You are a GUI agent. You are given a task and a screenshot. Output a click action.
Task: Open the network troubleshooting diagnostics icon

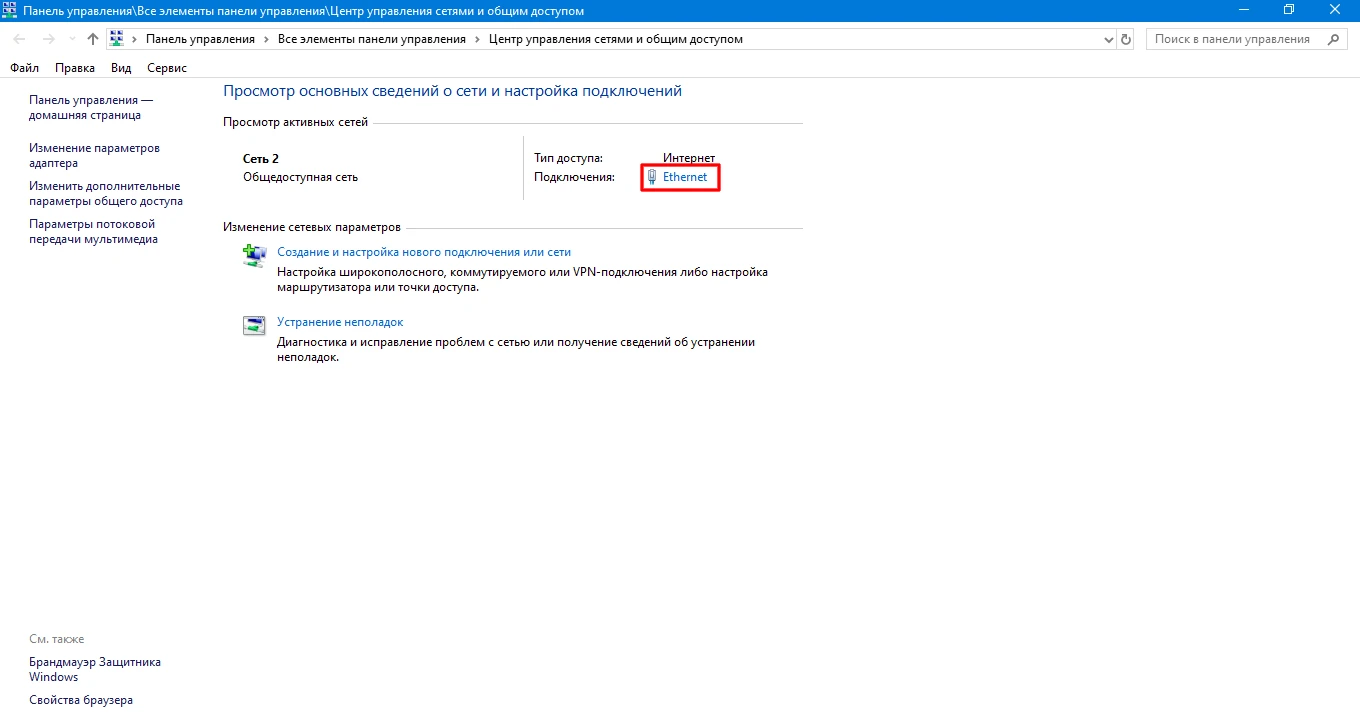(x=254, y=325)
